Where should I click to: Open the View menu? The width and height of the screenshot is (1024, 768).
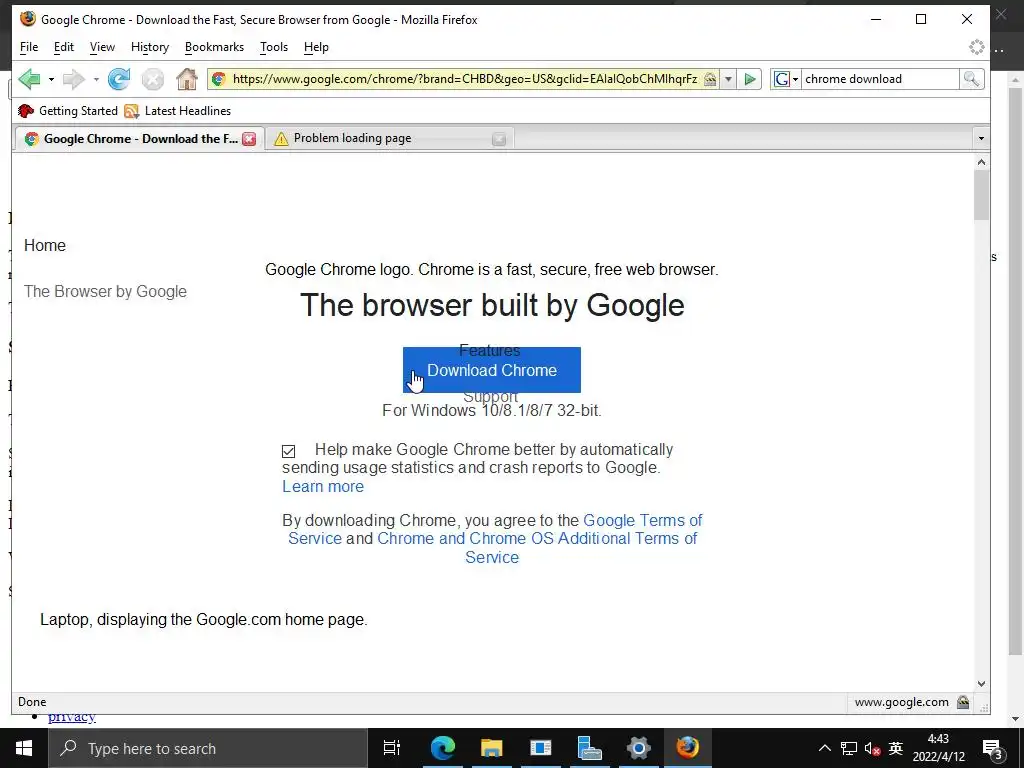tap(102, 47)
